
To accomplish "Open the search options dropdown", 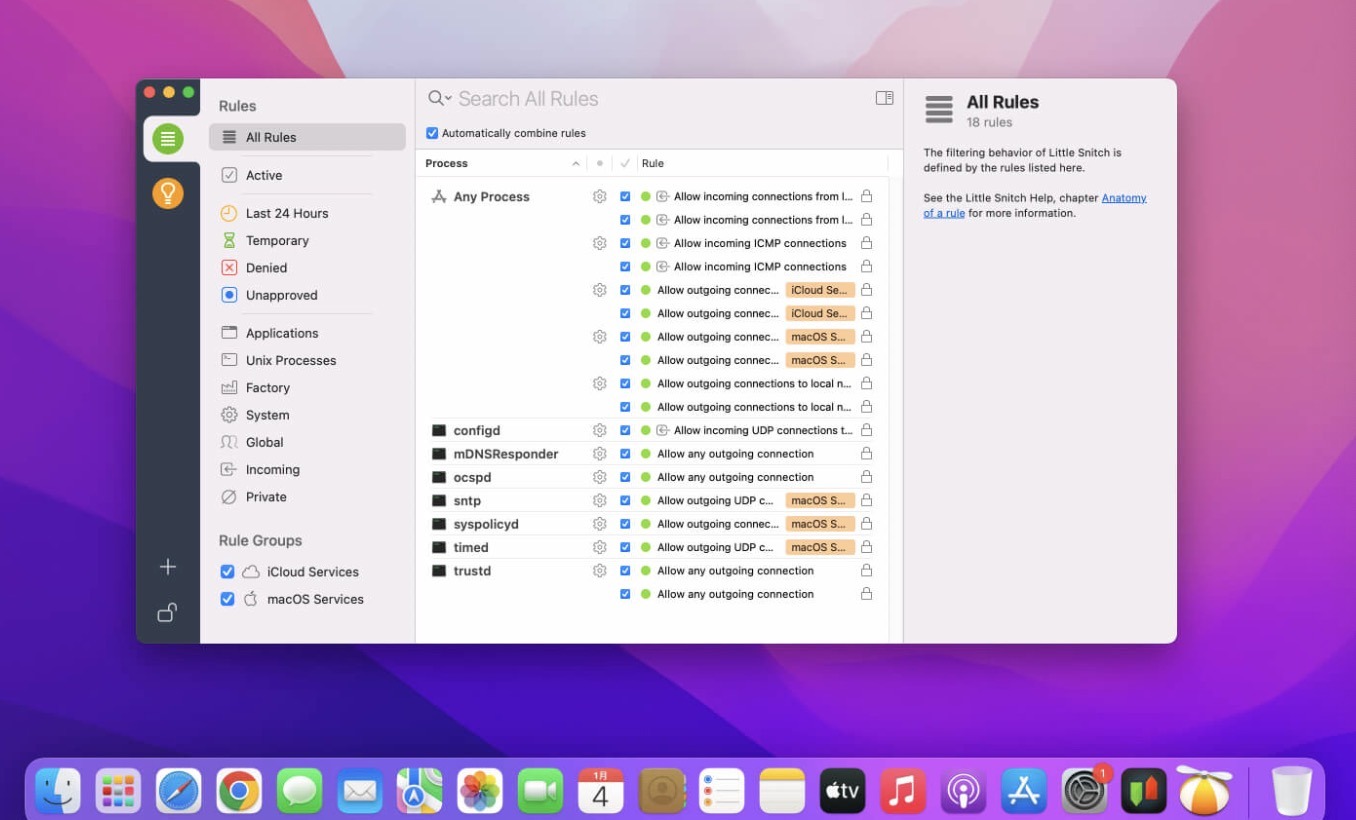I will click(x=439, y=98).
